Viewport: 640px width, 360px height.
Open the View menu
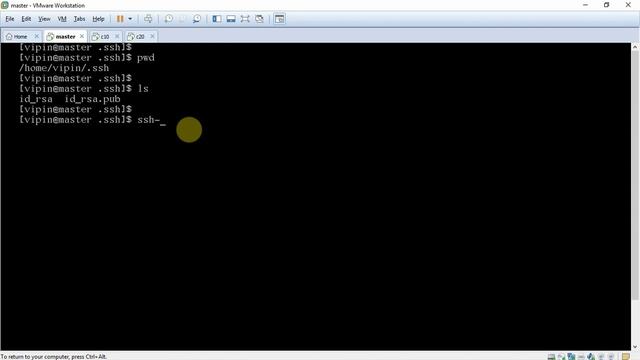coord(44,19)
